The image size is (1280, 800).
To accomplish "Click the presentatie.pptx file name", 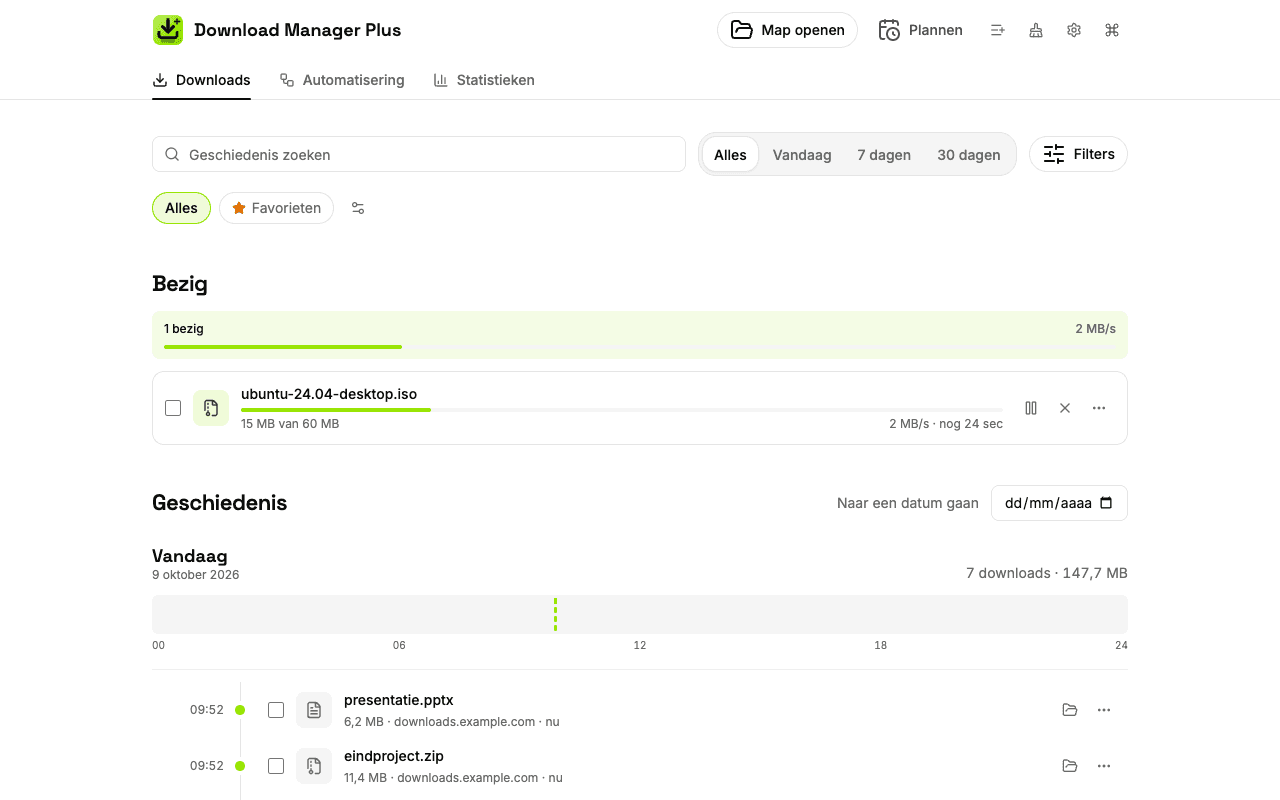I will 399,700.
